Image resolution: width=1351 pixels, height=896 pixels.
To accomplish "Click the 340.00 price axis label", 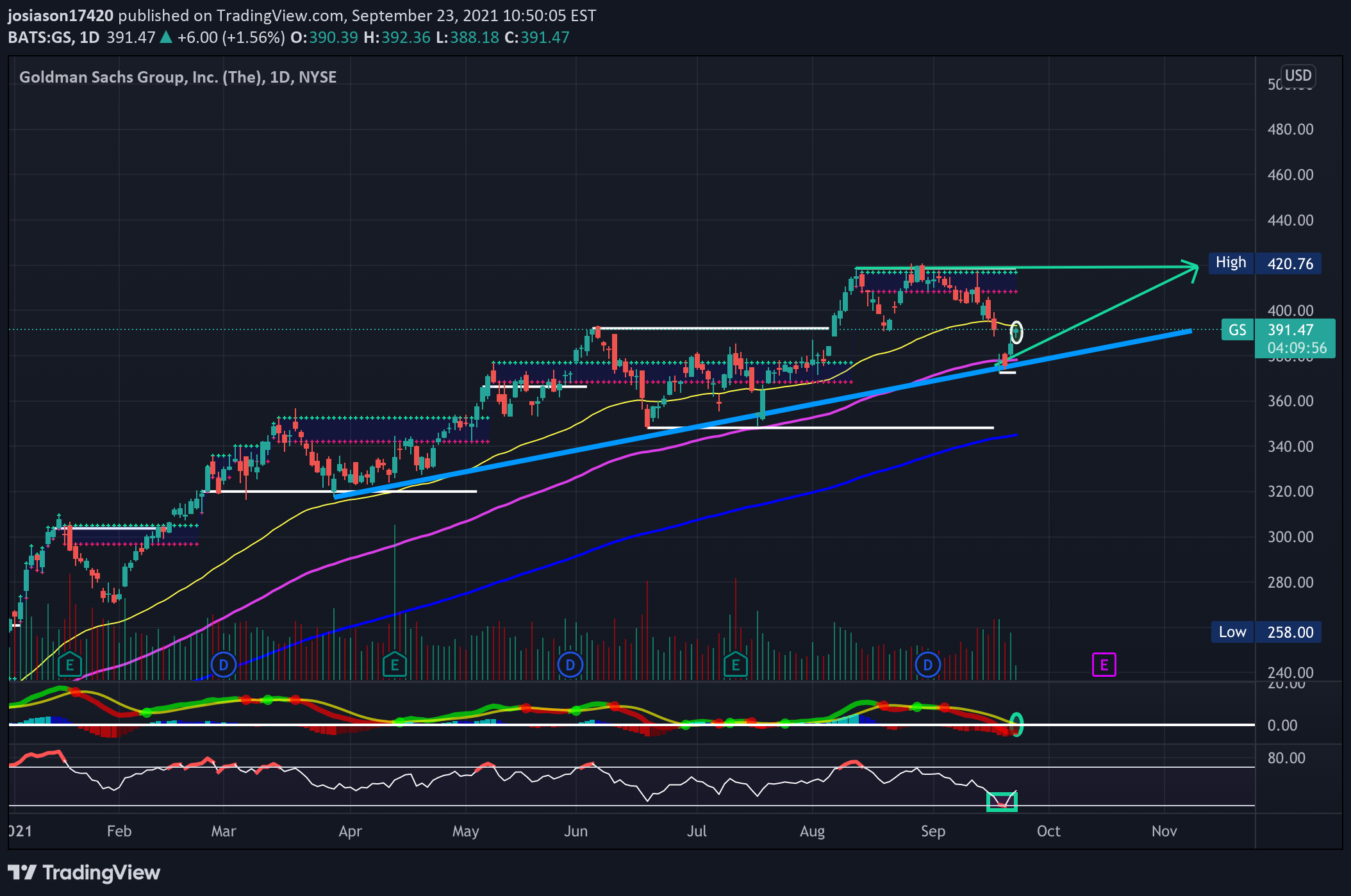I will click(1290, 447).
